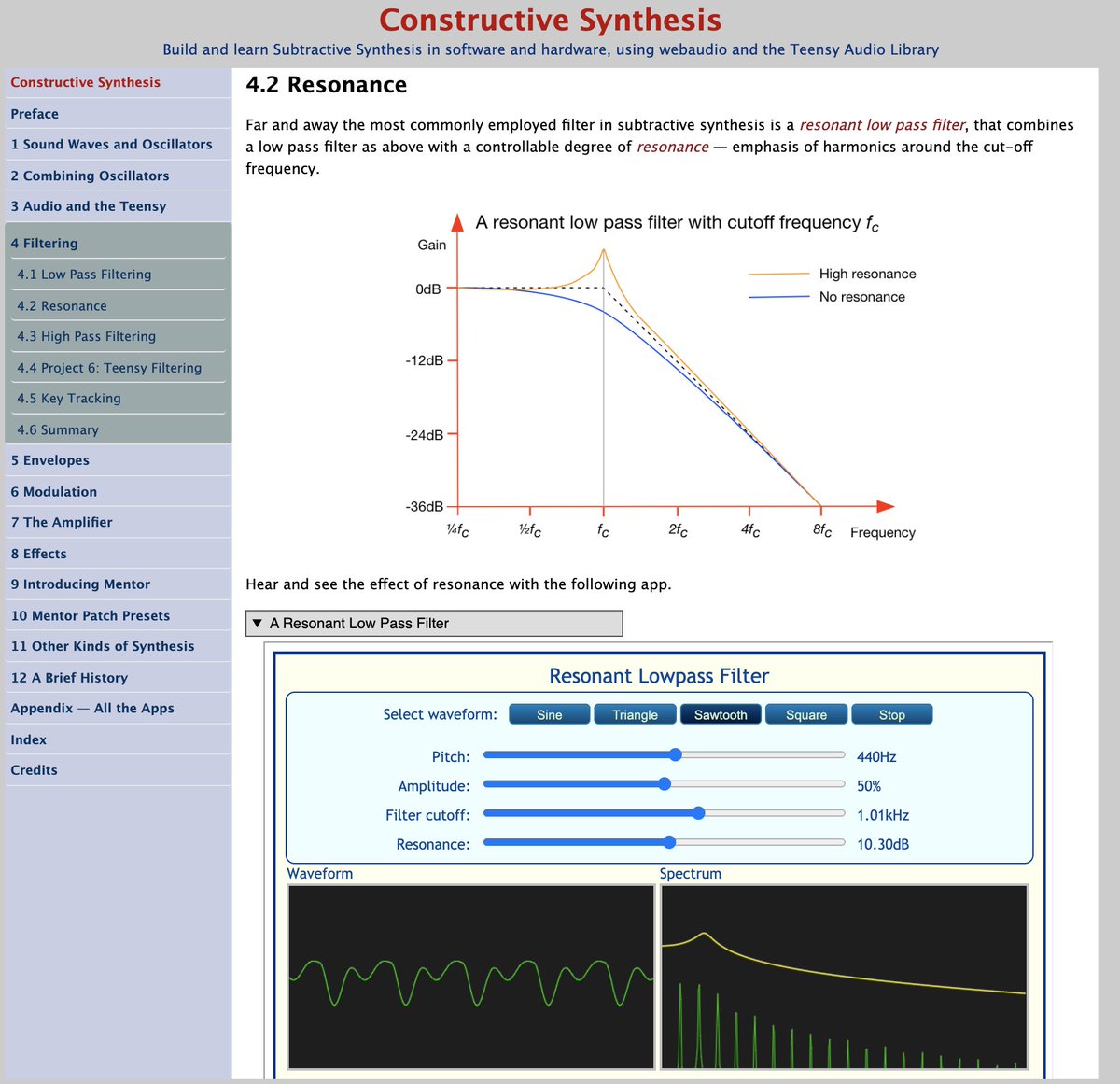Adjust the Resonance slider
The image size is (1120, 1084).
(x=665, y=842)
